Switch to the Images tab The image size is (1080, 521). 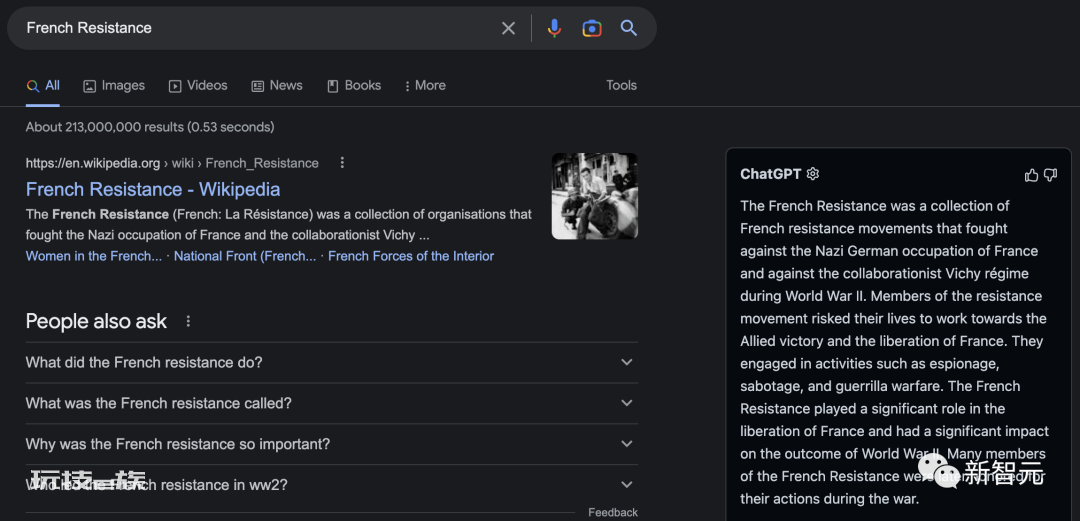point(114,85)
